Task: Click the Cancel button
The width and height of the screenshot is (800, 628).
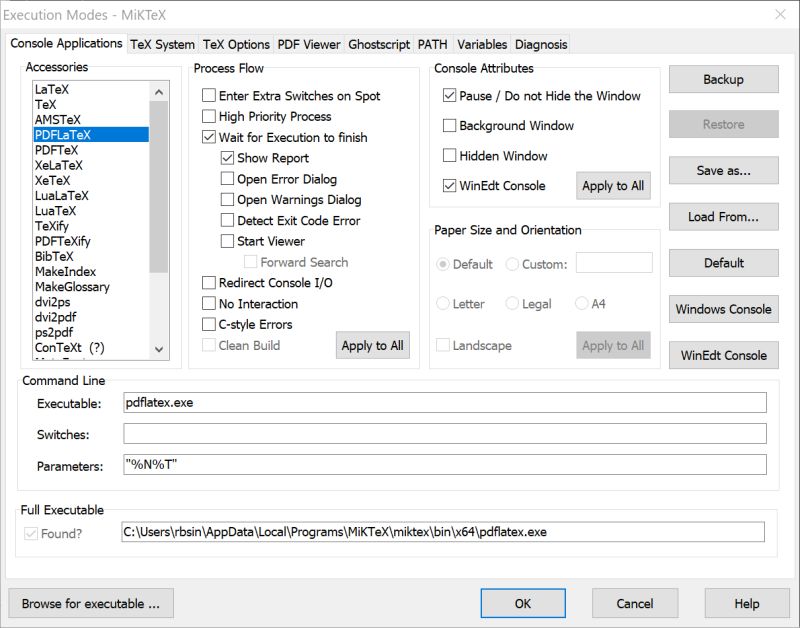Action: tap(635, 604)
